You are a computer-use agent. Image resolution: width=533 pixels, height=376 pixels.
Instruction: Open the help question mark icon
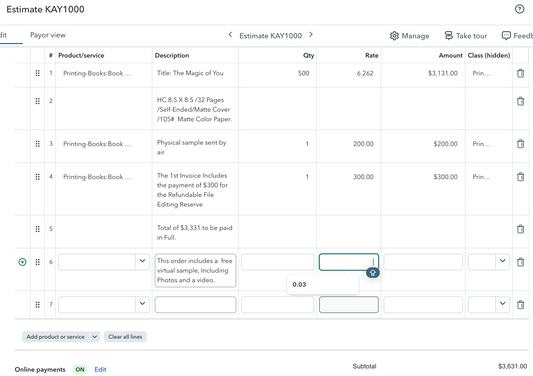[519, 9]
